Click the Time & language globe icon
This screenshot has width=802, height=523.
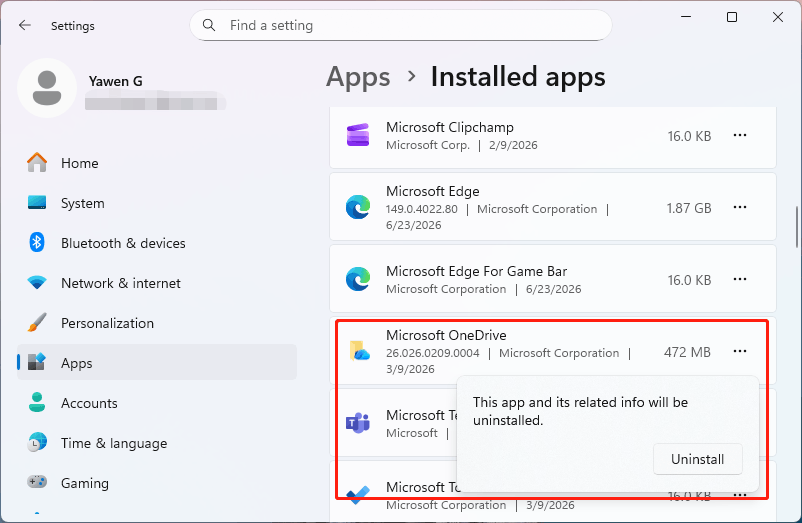(x=37, y=442)
